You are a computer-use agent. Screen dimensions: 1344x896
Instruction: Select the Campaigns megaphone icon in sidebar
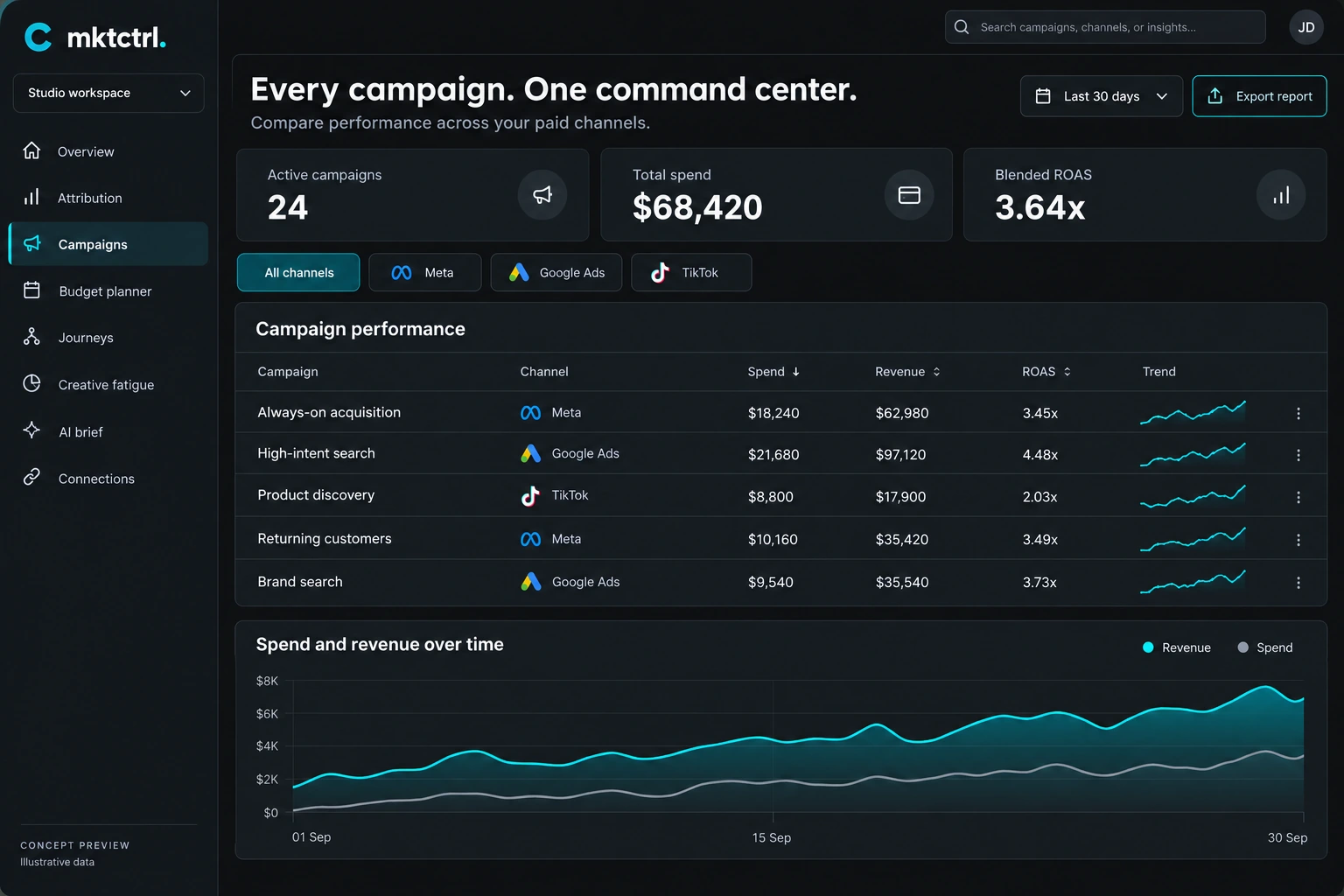pos(32,243)
